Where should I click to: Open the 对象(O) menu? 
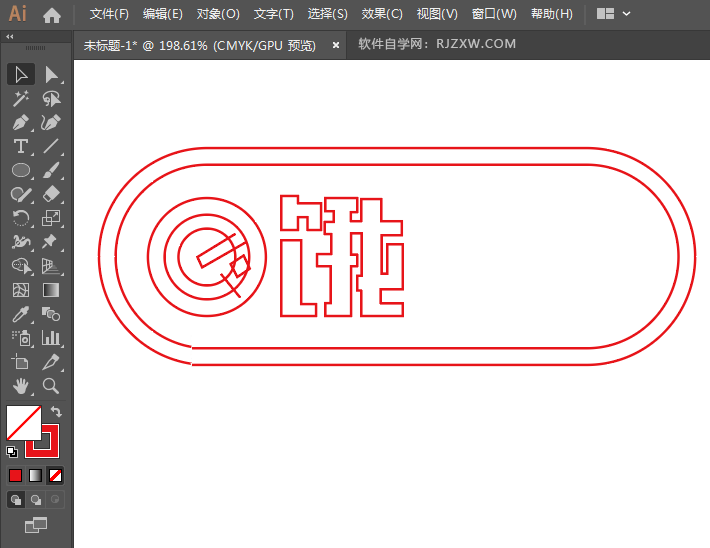pos(218,14)
